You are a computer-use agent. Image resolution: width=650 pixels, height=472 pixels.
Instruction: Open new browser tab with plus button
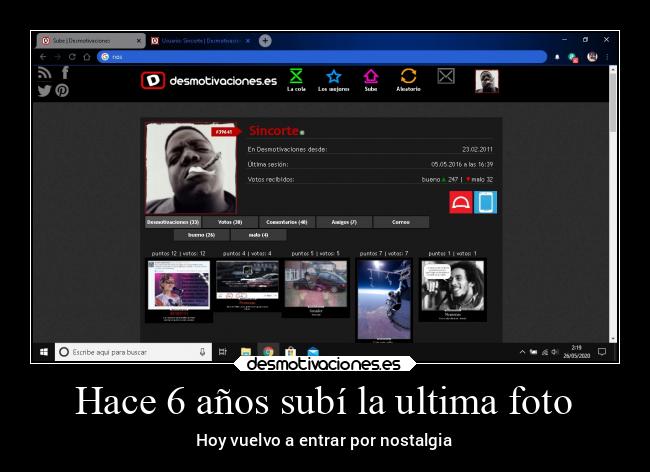tap(265, 41)
